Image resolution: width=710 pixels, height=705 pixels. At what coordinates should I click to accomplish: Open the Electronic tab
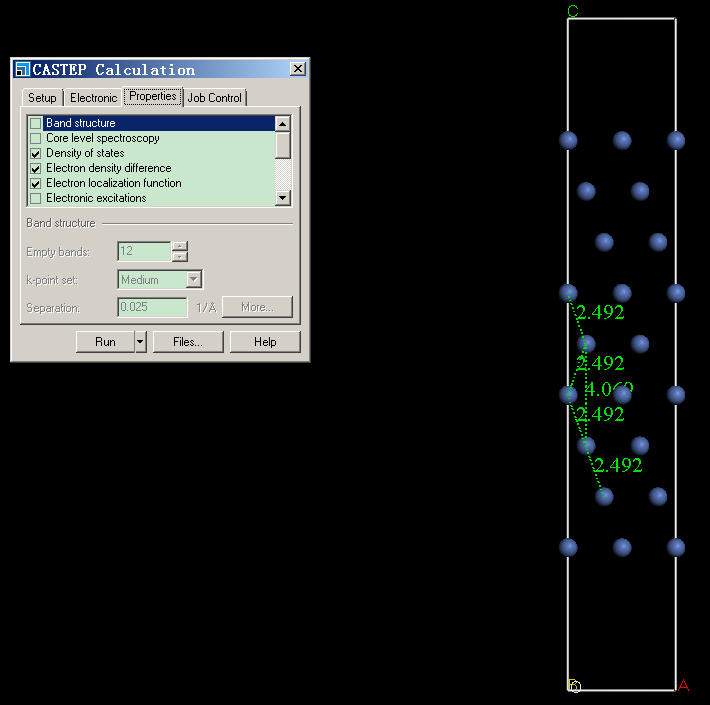point(93,97)
